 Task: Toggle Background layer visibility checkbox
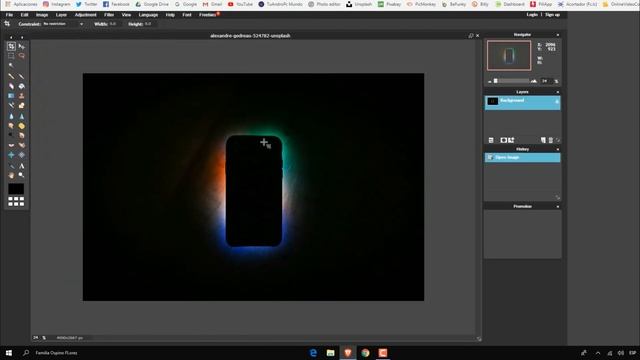(557, 102)
